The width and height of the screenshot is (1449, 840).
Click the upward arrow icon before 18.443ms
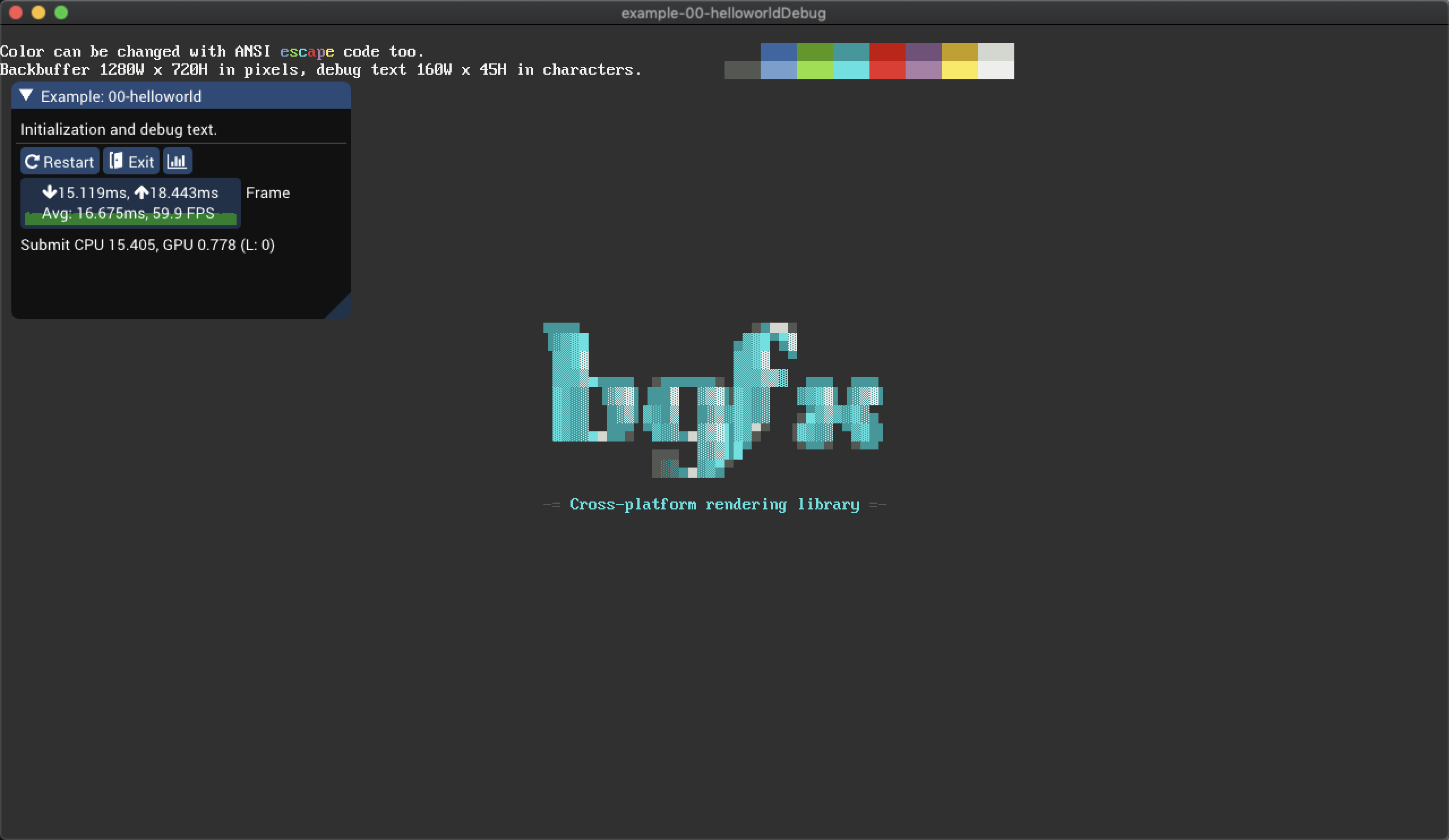coord(142,192)
